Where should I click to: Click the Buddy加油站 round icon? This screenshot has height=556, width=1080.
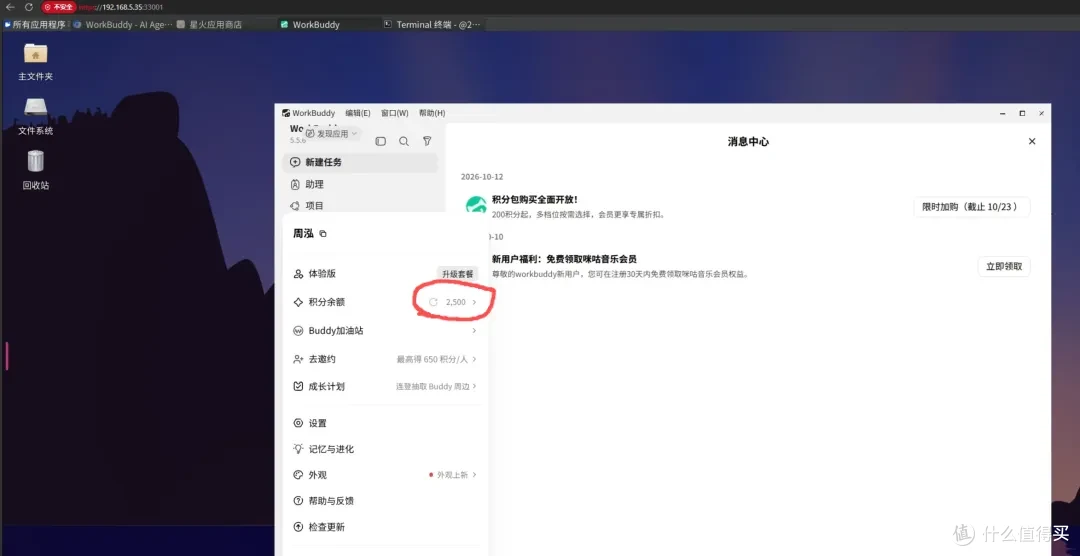click(298, 331)
